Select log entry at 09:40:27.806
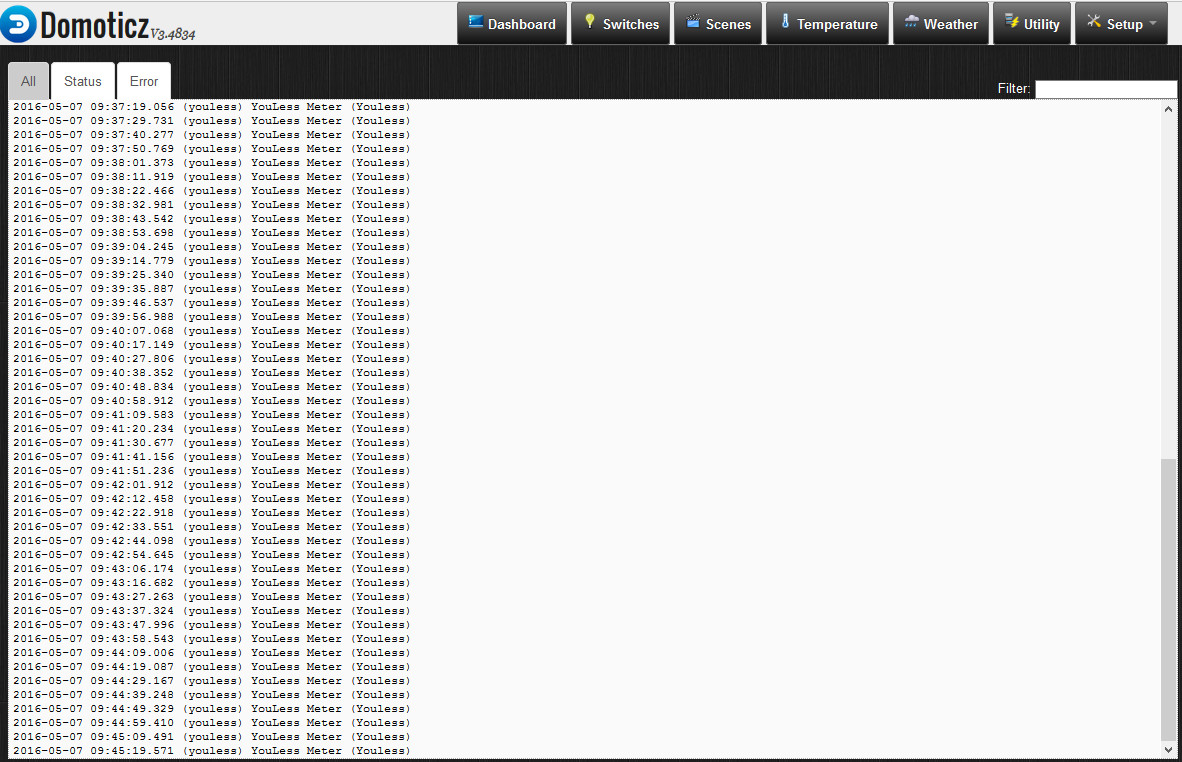 (212, 359)
